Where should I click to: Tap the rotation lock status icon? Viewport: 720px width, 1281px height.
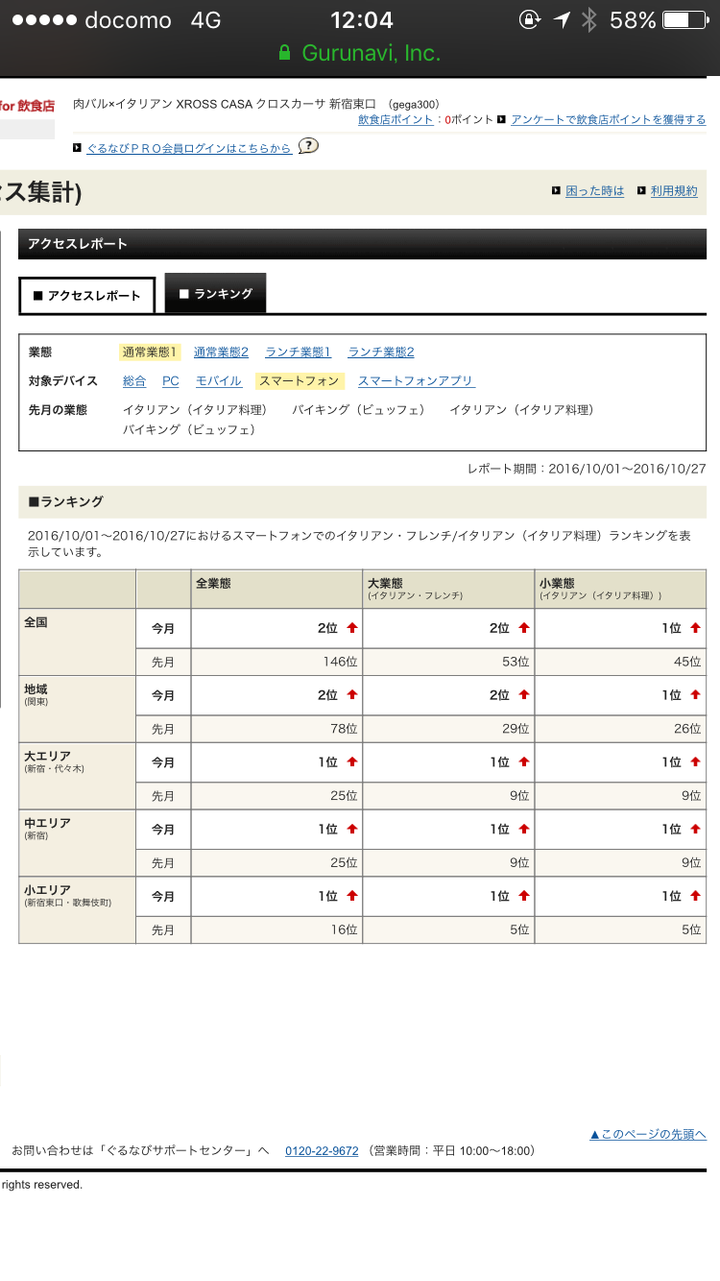click(x=529, y=20)
